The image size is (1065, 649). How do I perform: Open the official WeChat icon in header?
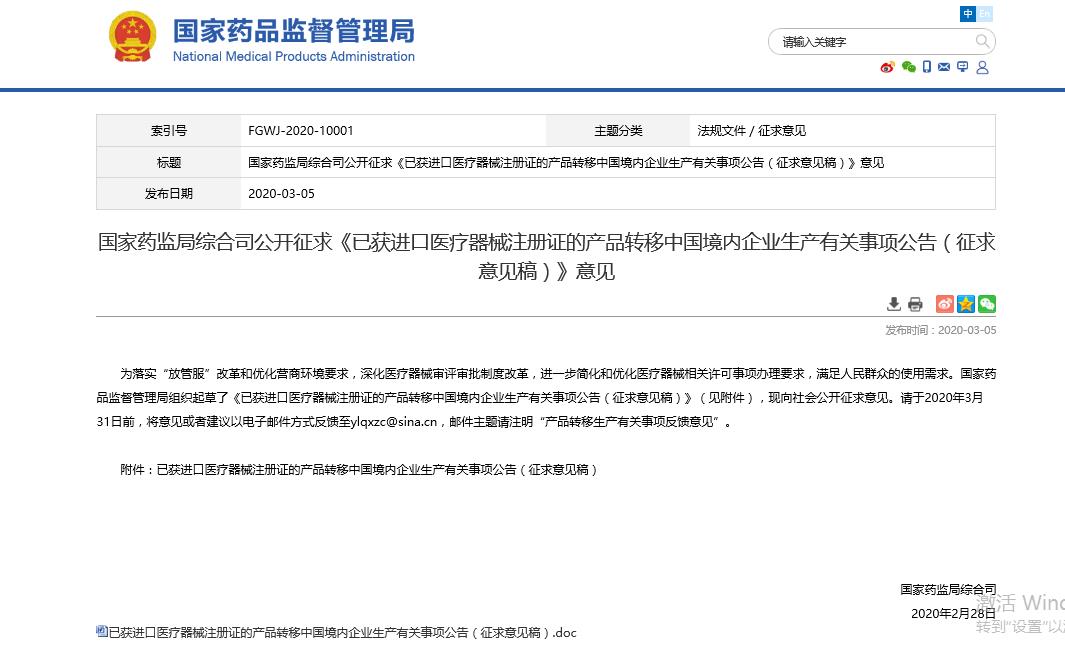[x=908, y=67]
